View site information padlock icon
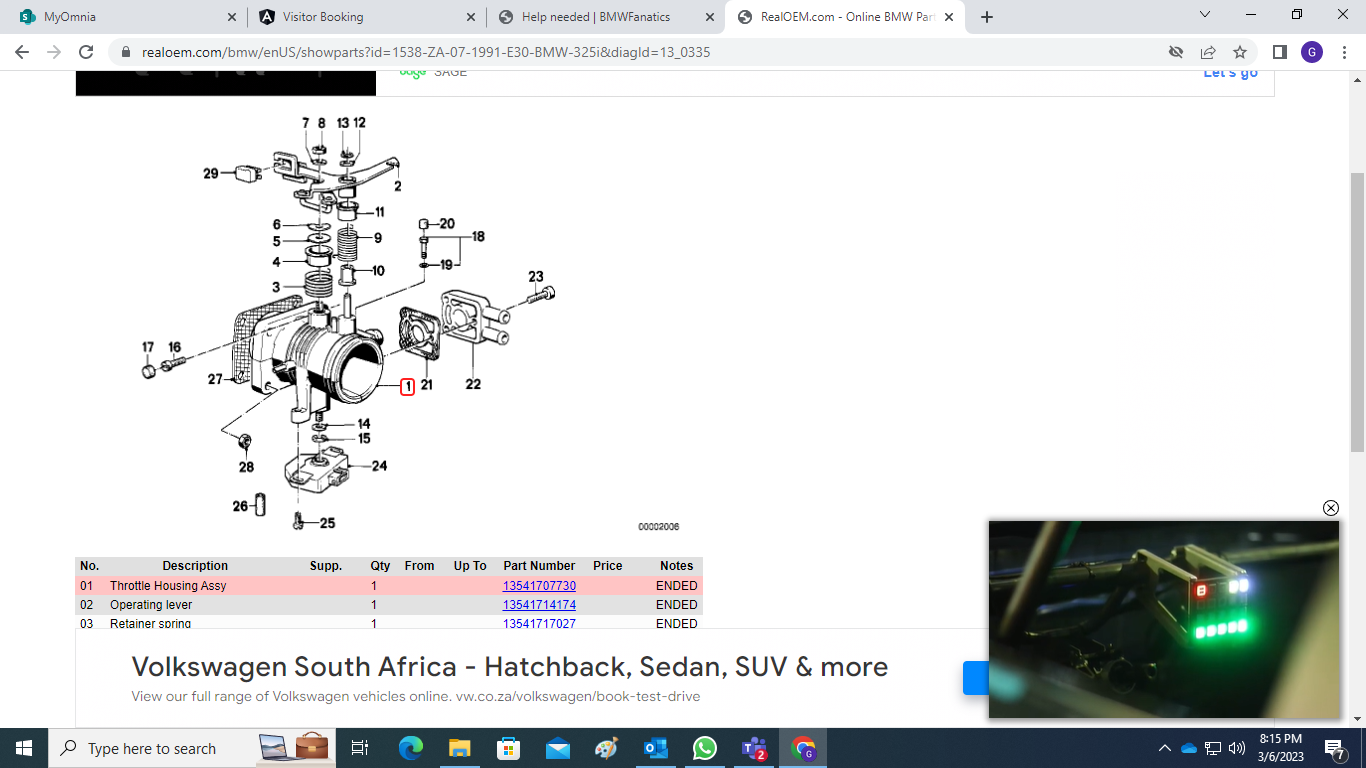1366x768 pixels. (126, 52)
